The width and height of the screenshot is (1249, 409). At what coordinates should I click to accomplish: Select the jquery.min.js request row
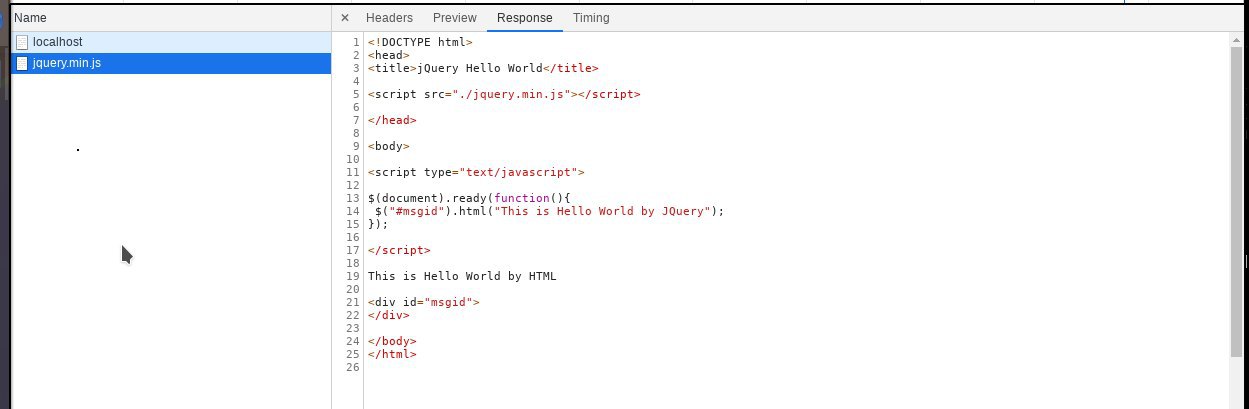(x=171, y=63)
